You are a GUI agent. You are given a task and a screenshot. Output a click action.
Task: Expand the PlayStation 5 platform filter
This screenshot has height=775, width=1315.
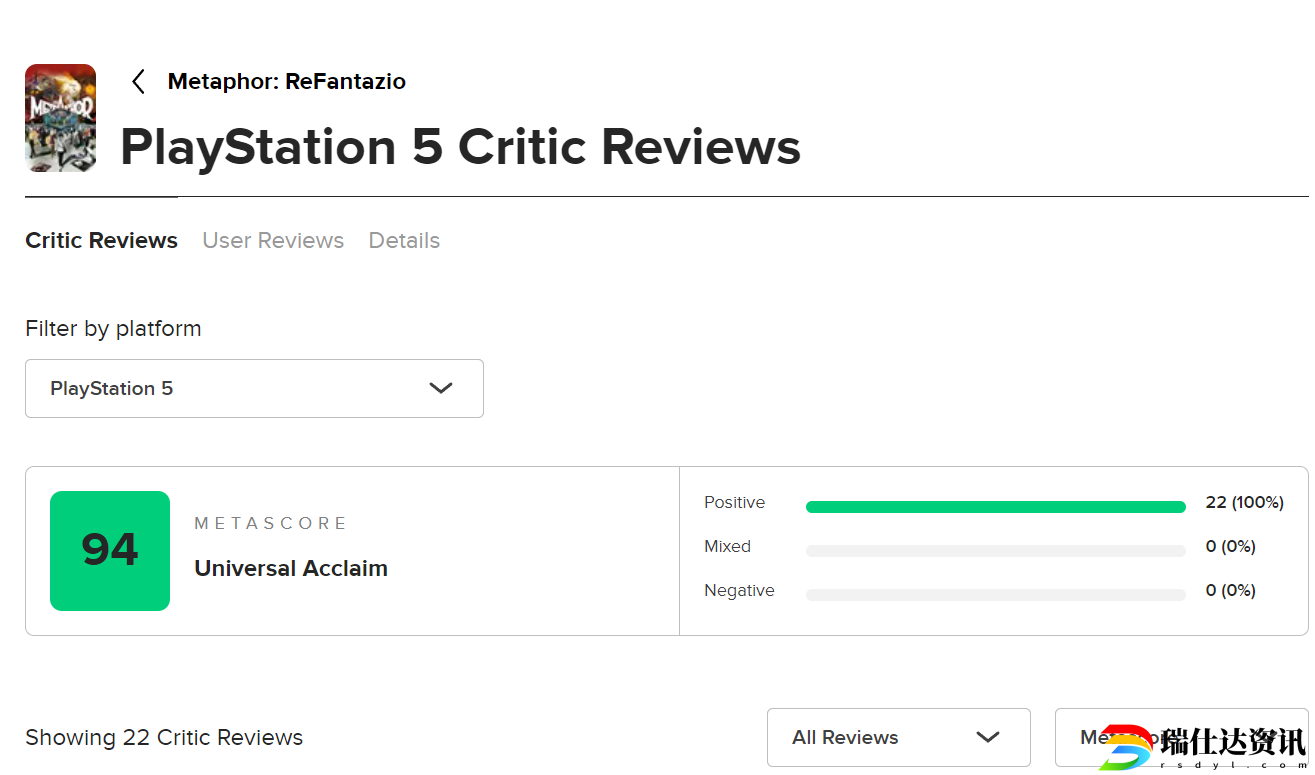[x=254, y=388]
